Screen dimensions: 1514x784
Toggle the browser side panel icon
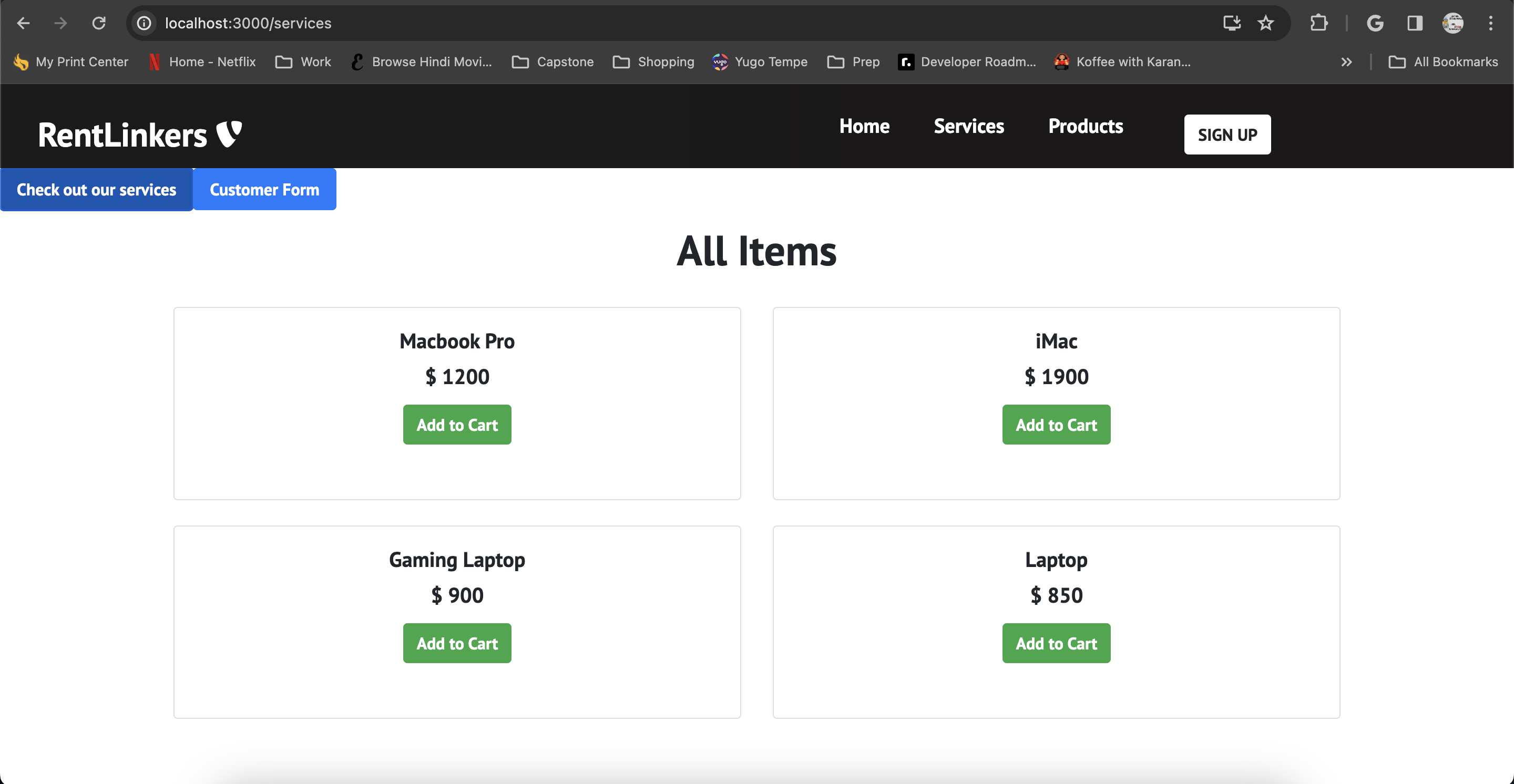pos(1415,23)
